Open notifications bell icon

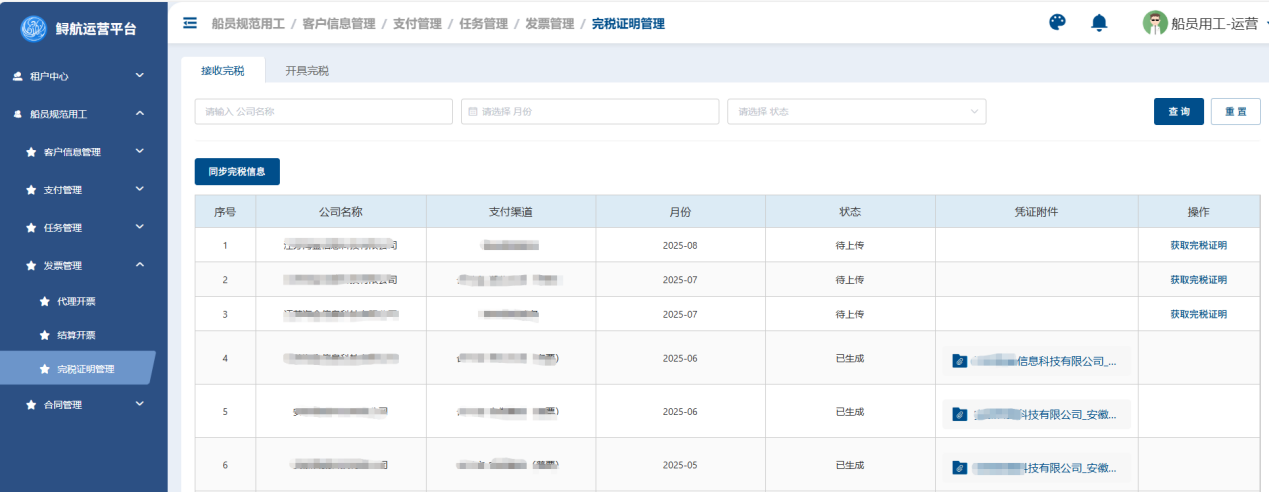tap(1099, 23)
